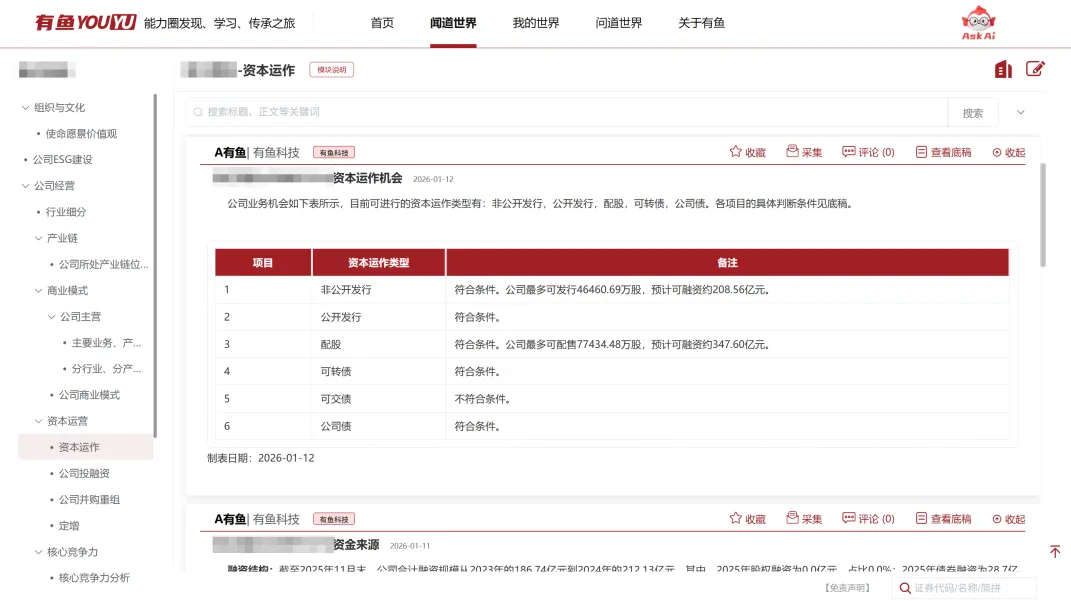This screenshot has height=601, width=1071.
Task: Collapse the 公司主营 tree node
Action: (51, 316)
